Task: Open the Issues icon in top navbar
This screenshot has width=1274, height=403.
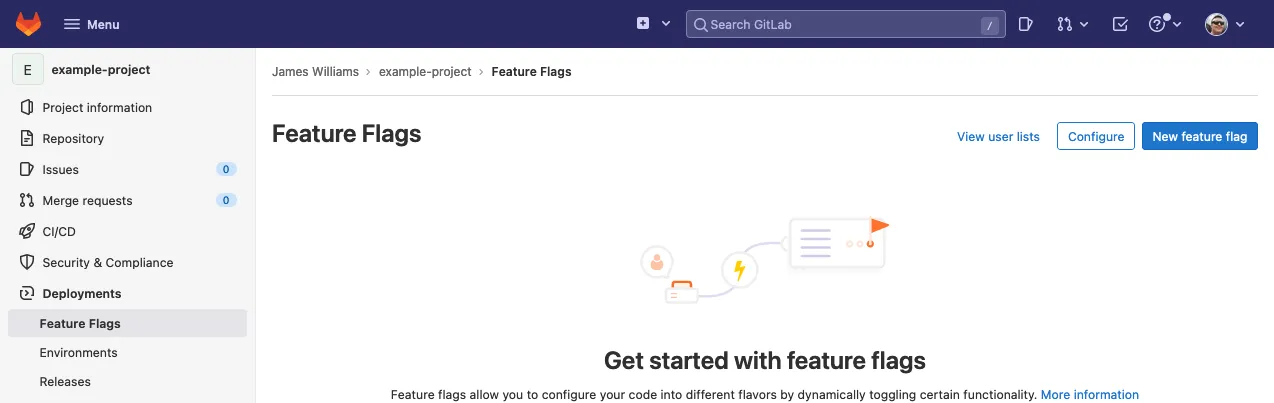Action: pyautogui.click(x=1025, y=24)
